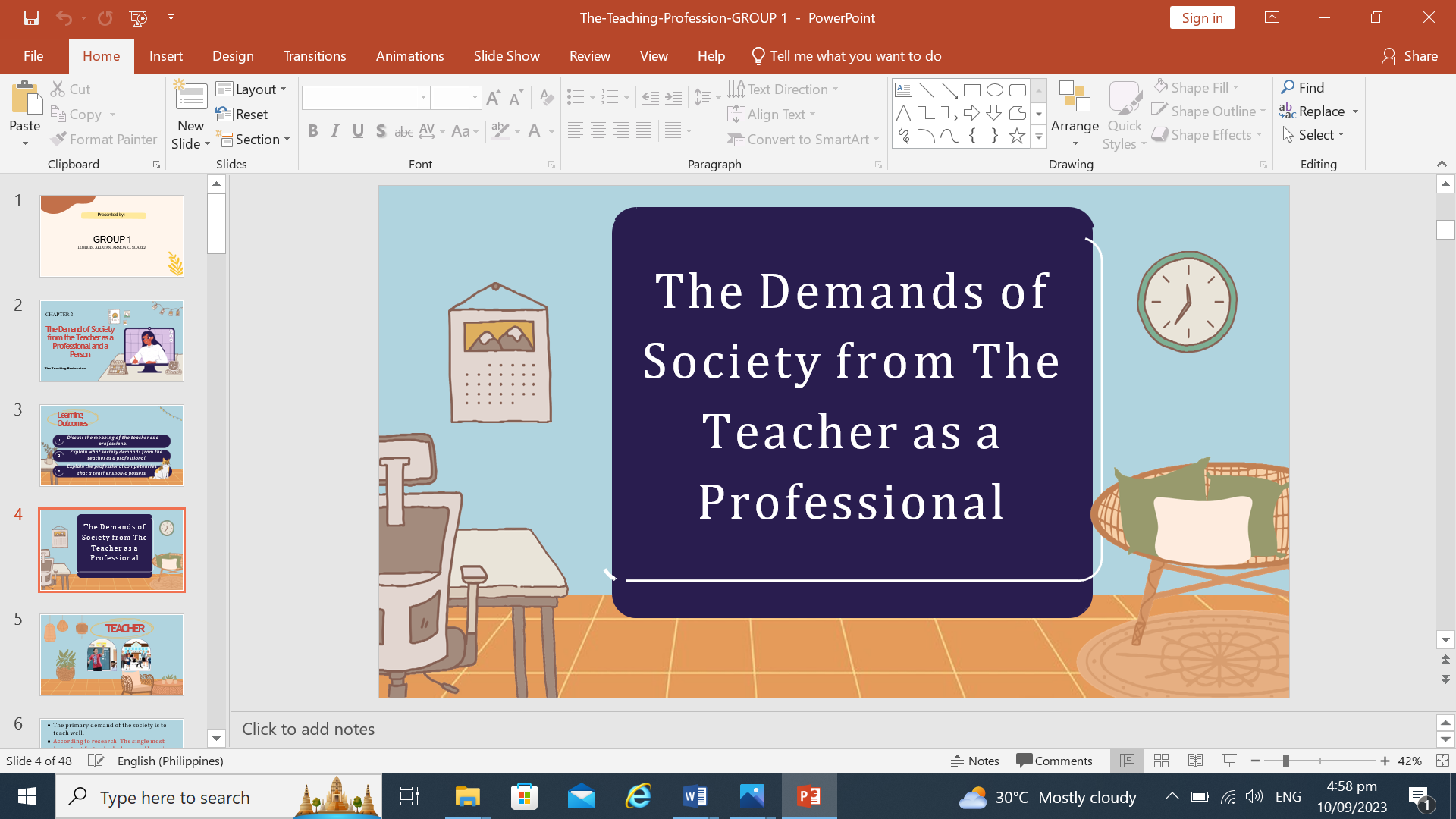Screen dimensions: 1456x819
Task: Switch to the Insert tab
Action: click(166, 55)
